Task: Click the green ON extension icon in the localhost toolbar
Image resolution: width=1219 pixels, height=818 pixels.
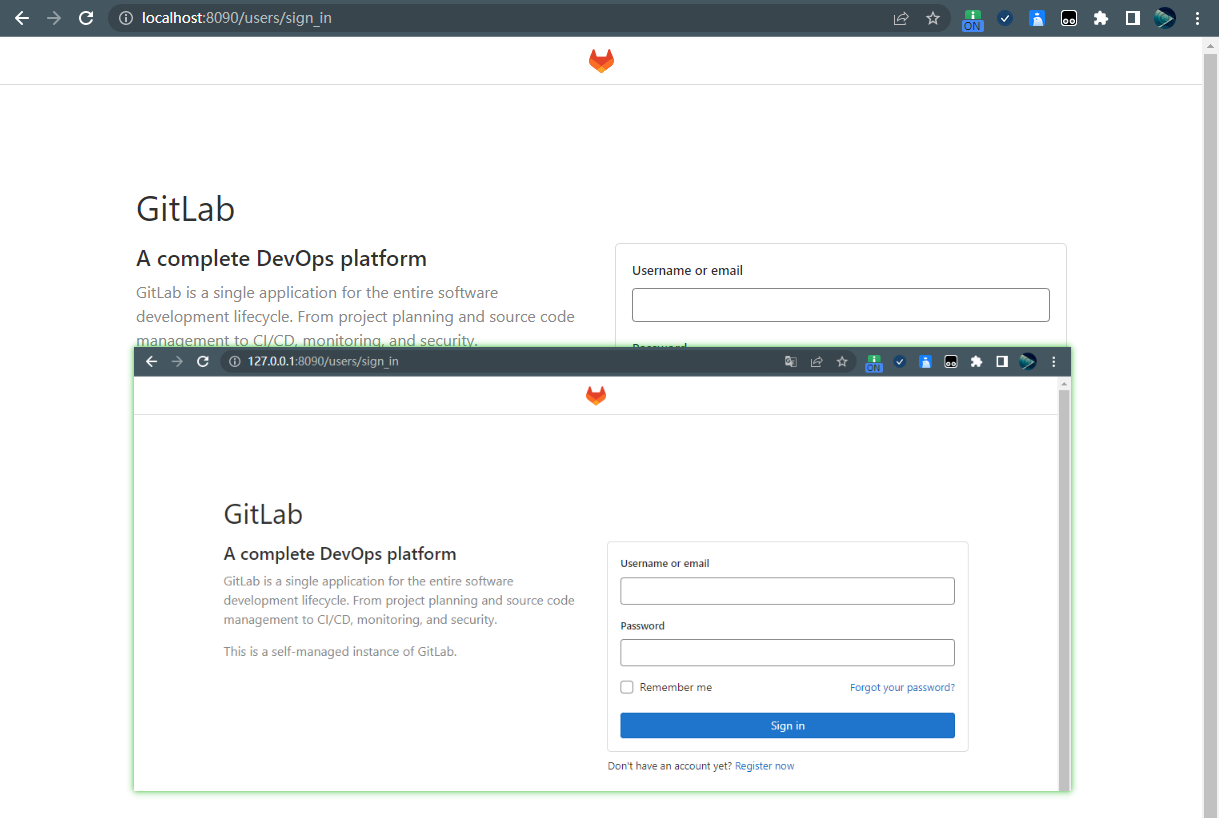Action: click(972, 19)
